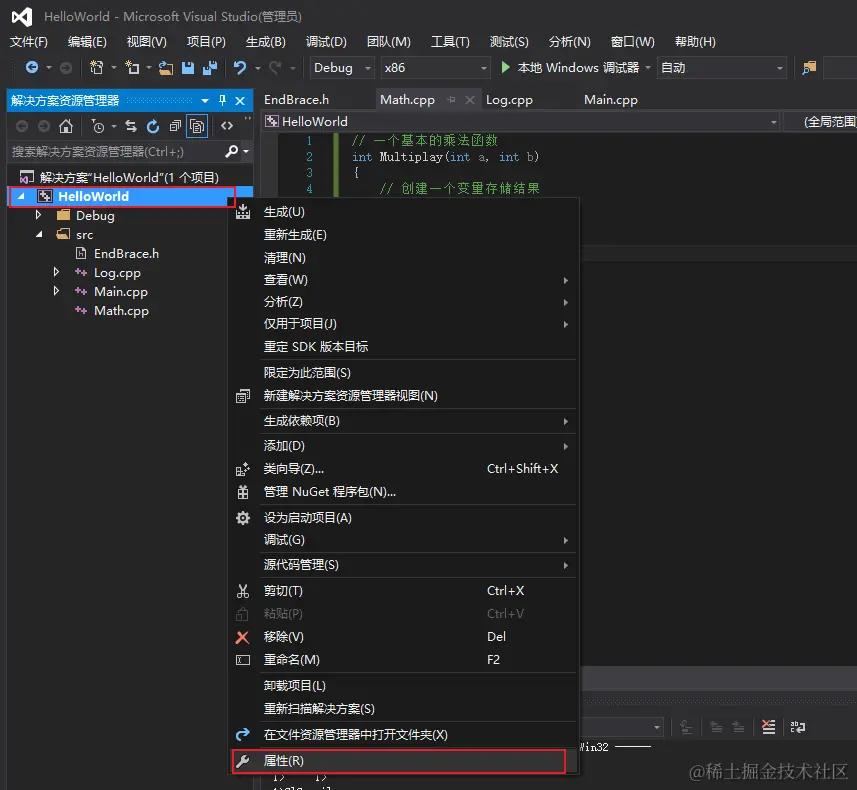Screen dimensions: 857x790
Task: Click the view code angle-brackets icon
Action: click(x=227, y=126)
